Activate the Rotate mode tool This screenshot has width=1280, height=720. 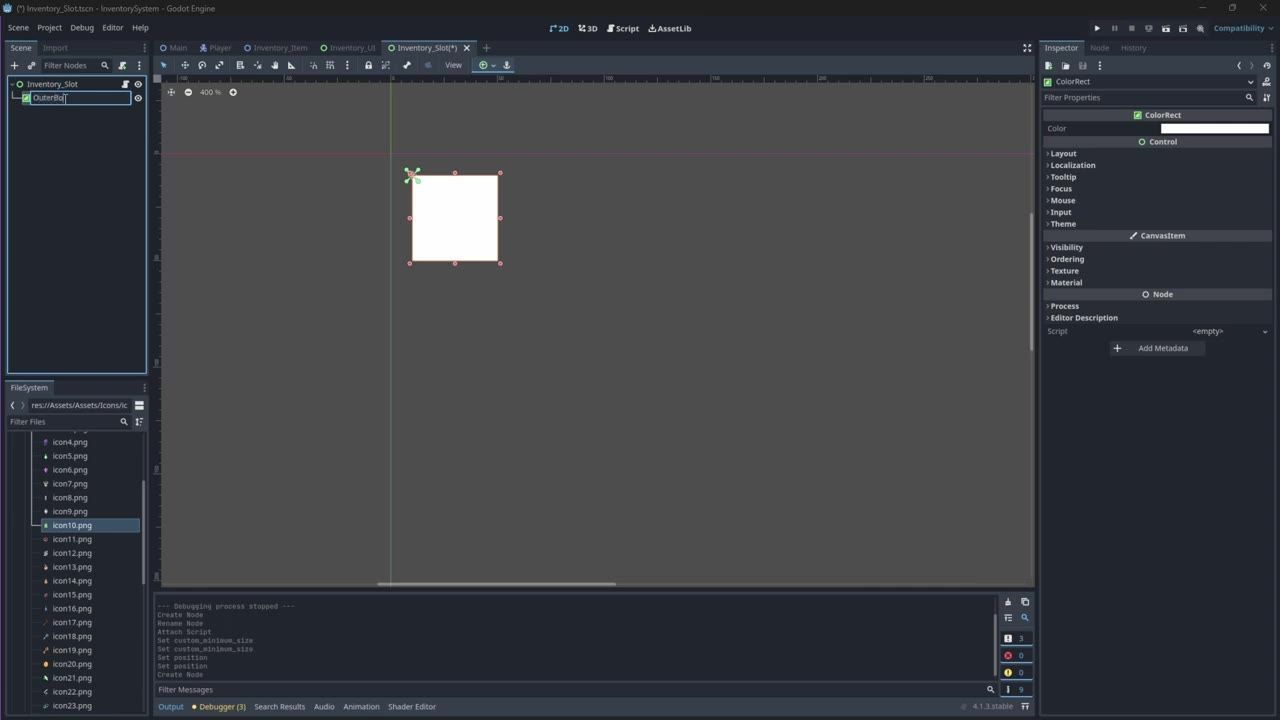(x=202, y=65)
